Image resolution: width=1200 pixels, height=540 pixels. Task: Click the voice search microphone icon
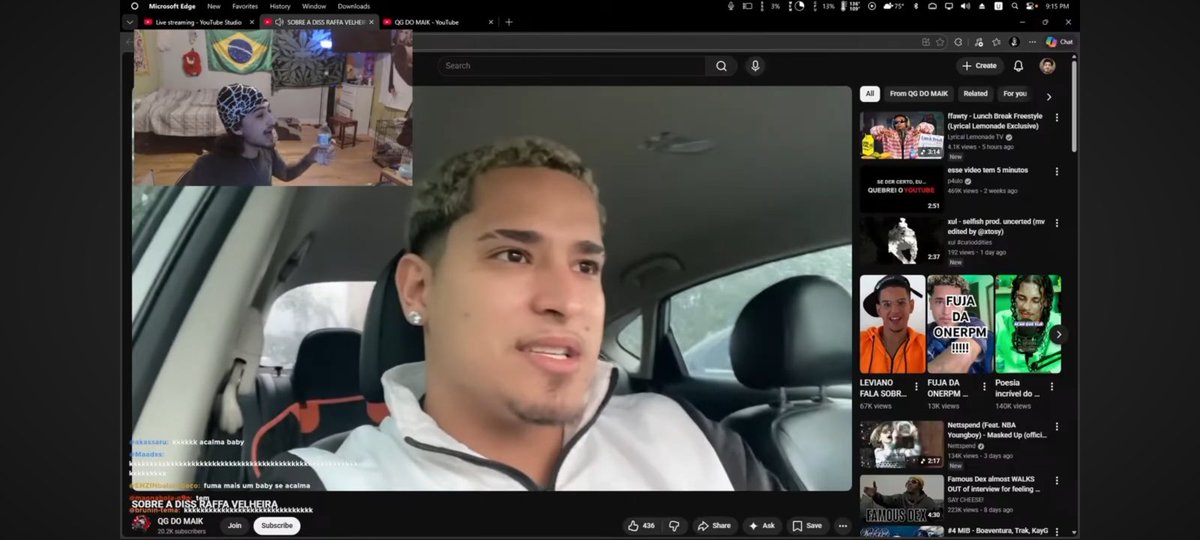click(x=755, y=66)
